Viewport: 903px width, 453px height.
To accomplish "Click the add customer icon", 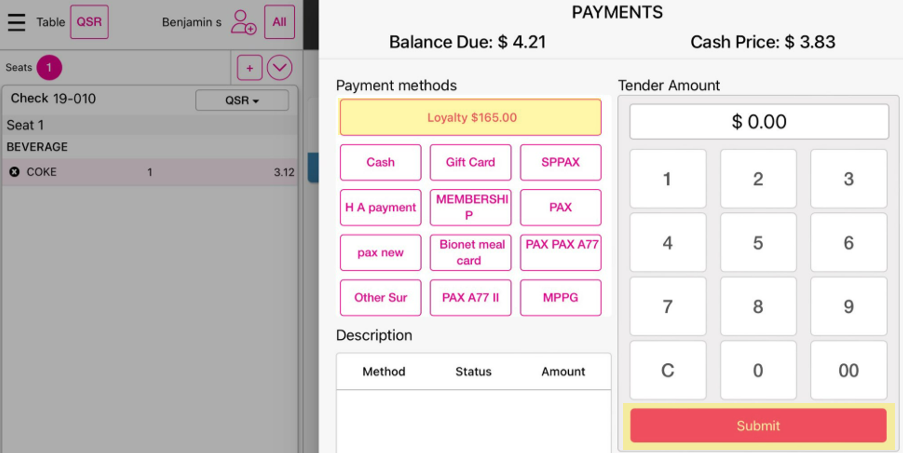I will [243, 22].
